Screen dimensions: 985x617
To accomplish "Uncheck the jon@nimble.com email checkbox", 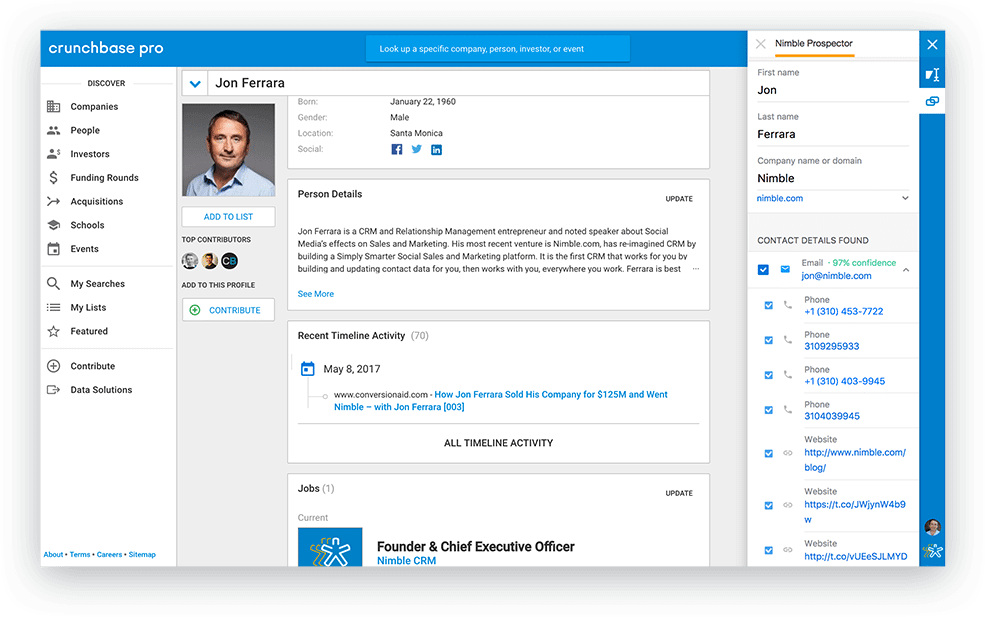I will 764,269.
